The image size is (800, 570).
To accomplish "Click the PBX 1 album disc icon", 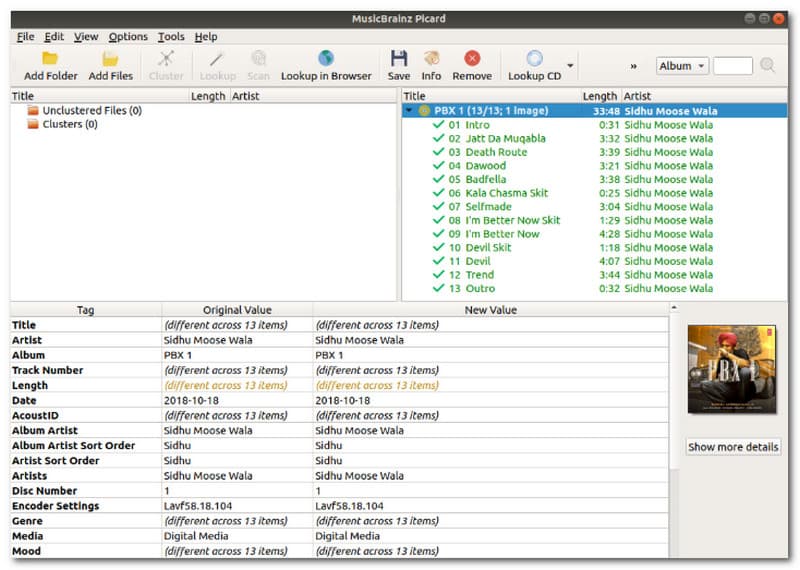I will [424, 111].
